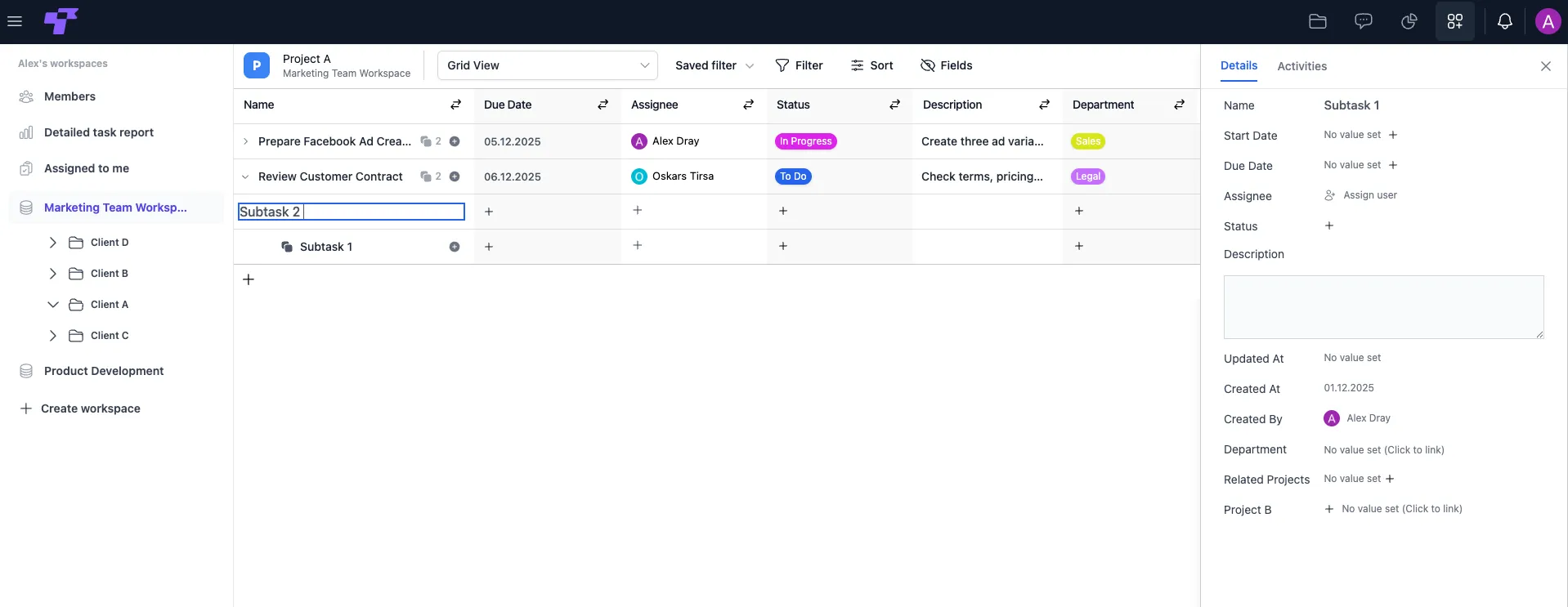Viewport: 1568px width, 607px height.
Task: Close the details side panel
Action: click(x=1546, y=66)
